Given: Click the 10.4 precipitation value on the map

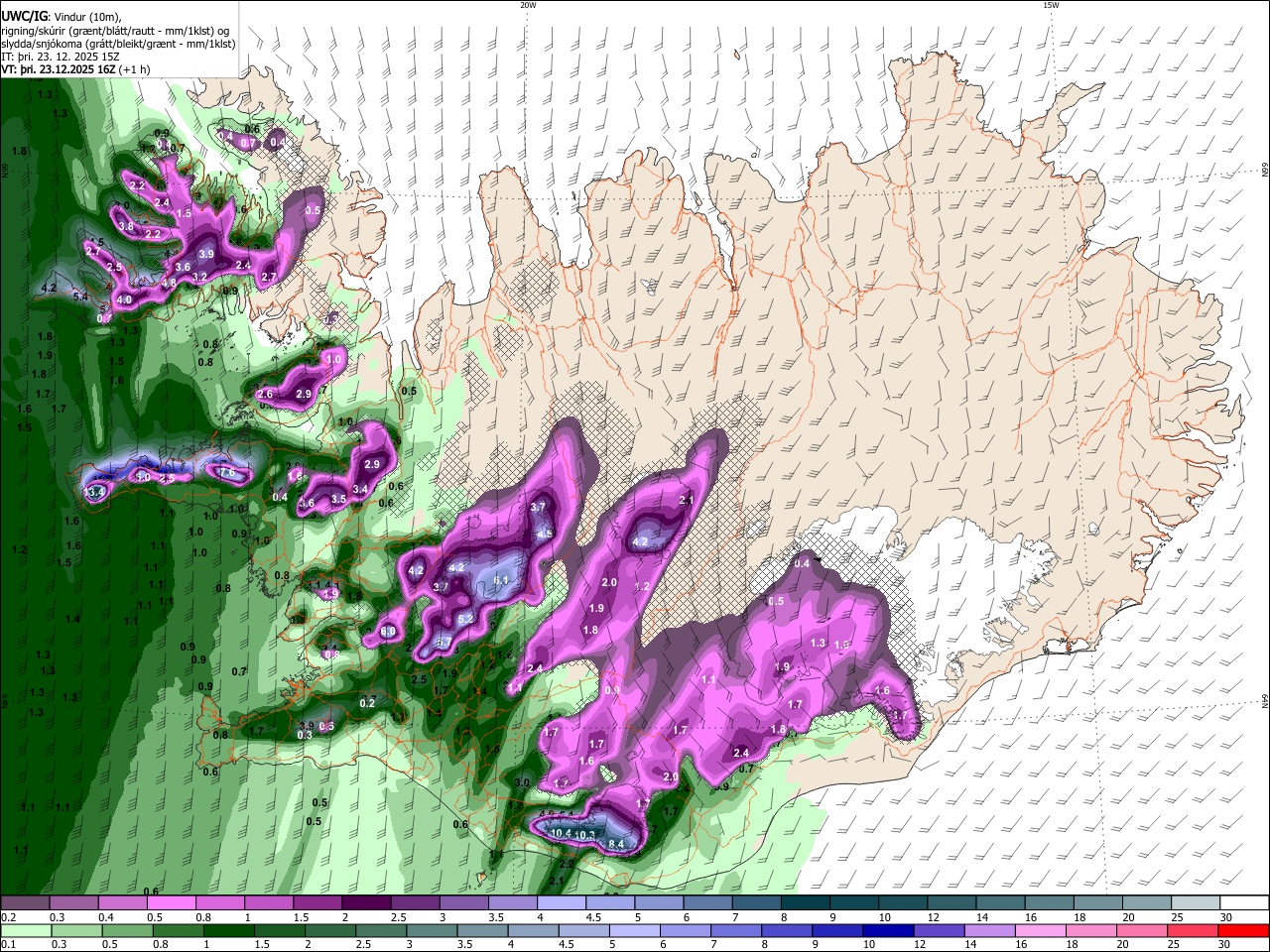Looking at the screenshot, I should (561, 833).
